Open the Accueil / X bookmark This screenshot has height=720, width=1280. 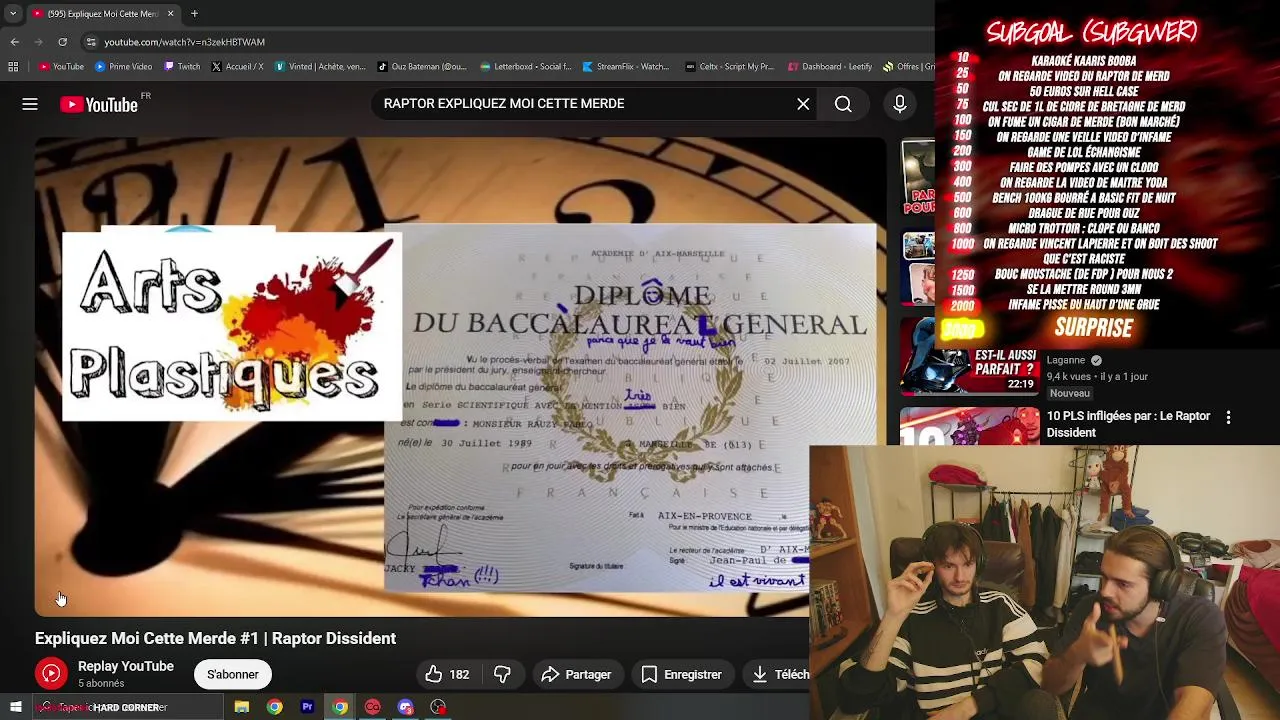coord(238,67)
